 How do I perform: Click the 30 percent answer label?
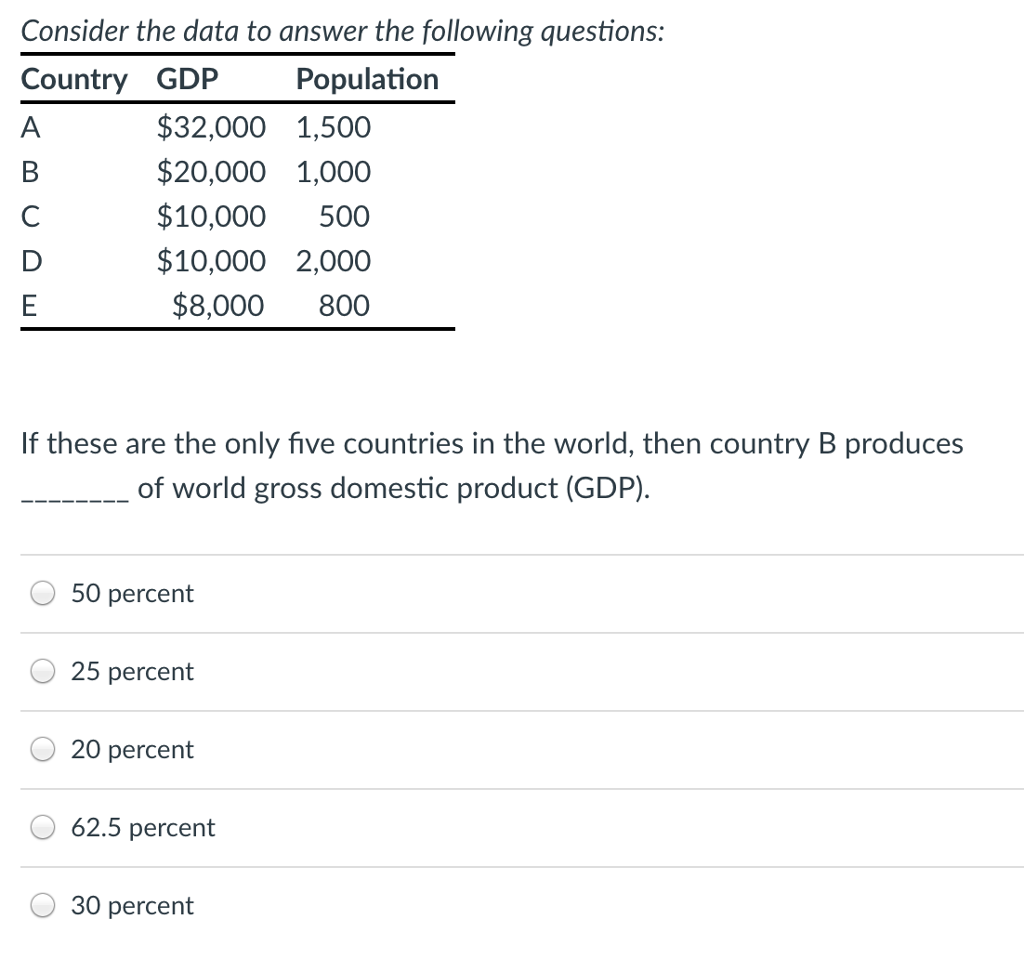tap(131, 905)
